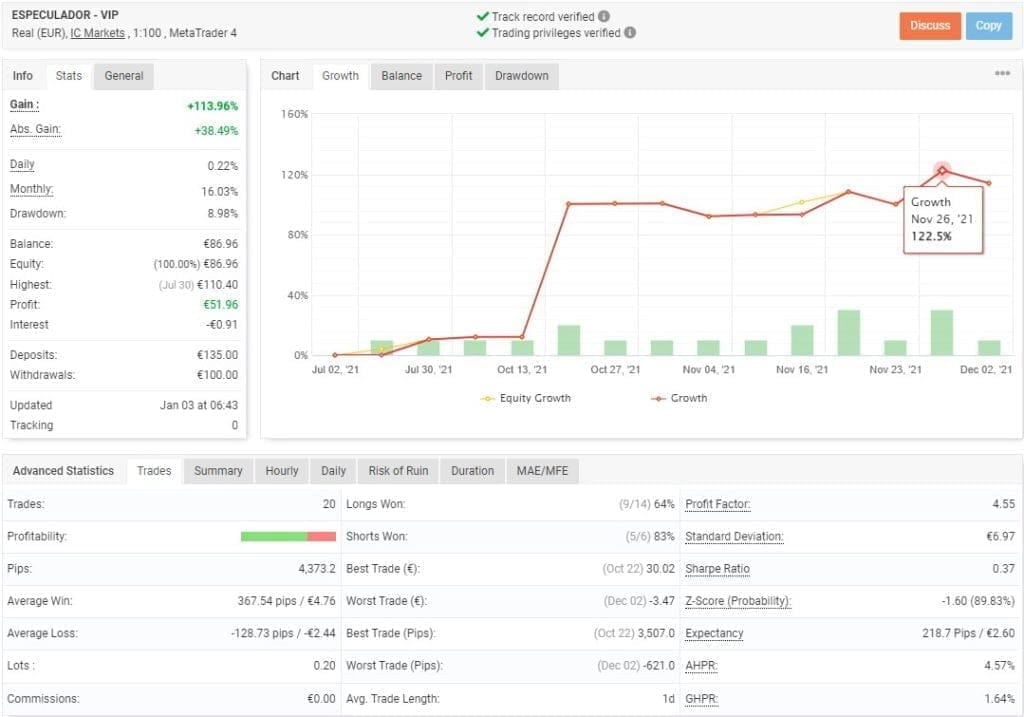This screenshot has width=1024, height=717.
Task: Open the Summary statistics tab
Action: (218, 470)
